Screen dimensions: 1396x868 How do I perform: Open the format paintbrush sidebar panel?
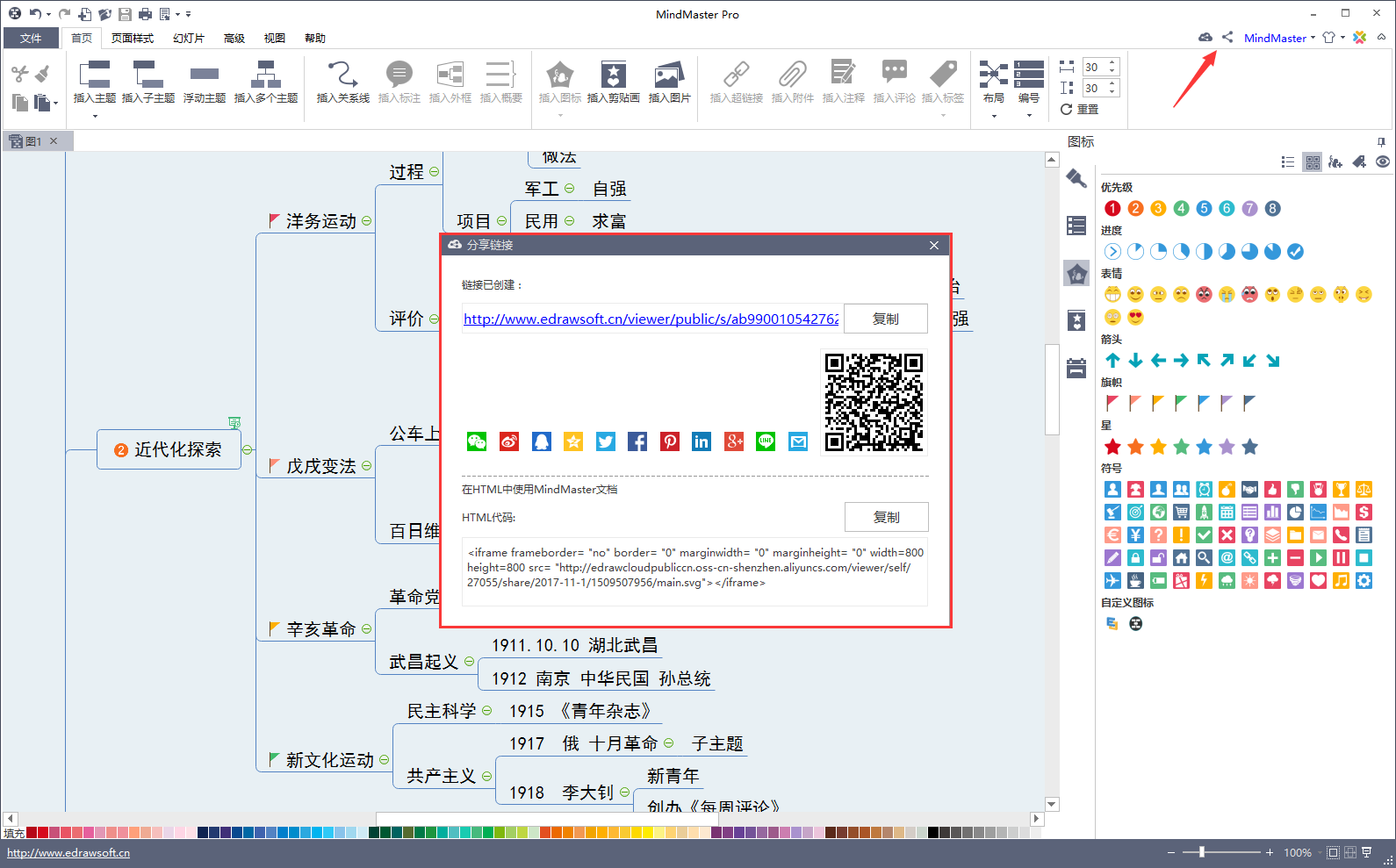tap(1076, 179)
